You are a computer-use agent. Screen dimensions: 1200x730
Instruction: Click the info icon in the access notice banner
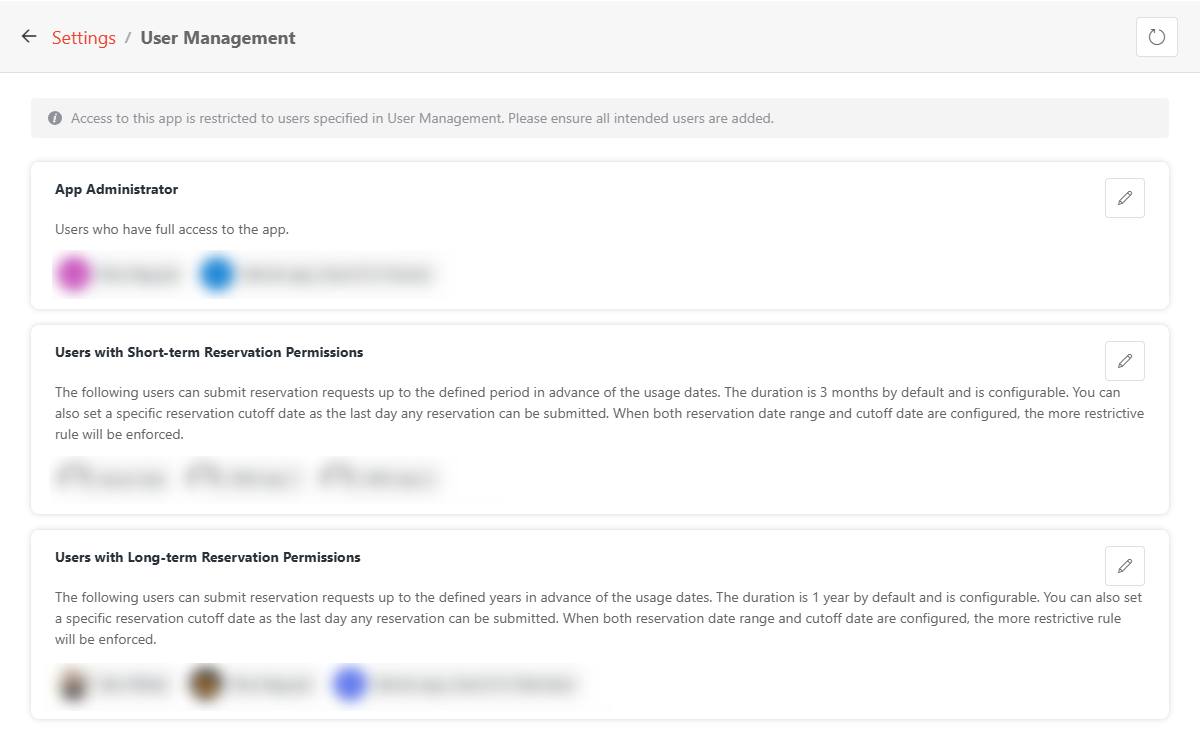coord(55,117)
